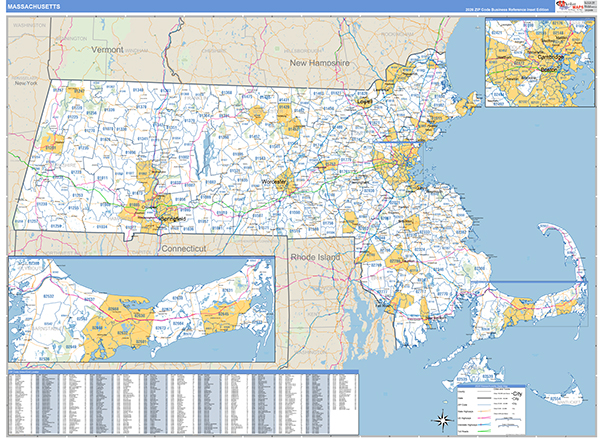This screenshot has height=438, width=600.
Task: Click the HILLSBOROUGH county label
Action: point(303,51)
